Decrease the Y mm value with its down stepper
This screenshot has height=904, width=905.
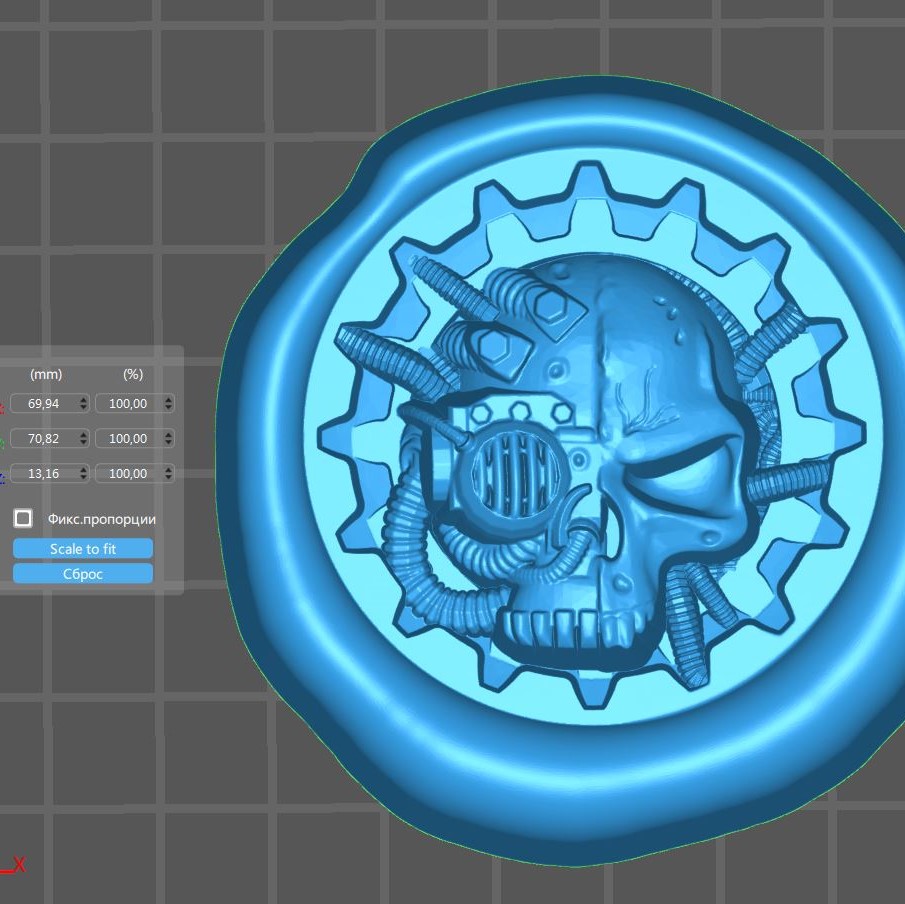(83, 442)
